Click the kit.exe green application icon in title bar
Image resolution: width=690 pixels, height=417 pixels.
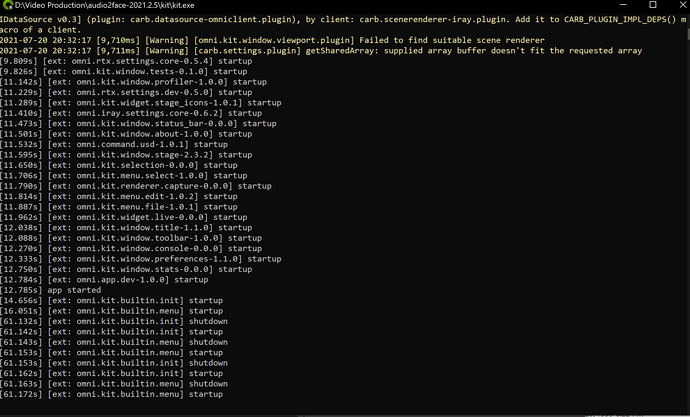pos(7,5)
